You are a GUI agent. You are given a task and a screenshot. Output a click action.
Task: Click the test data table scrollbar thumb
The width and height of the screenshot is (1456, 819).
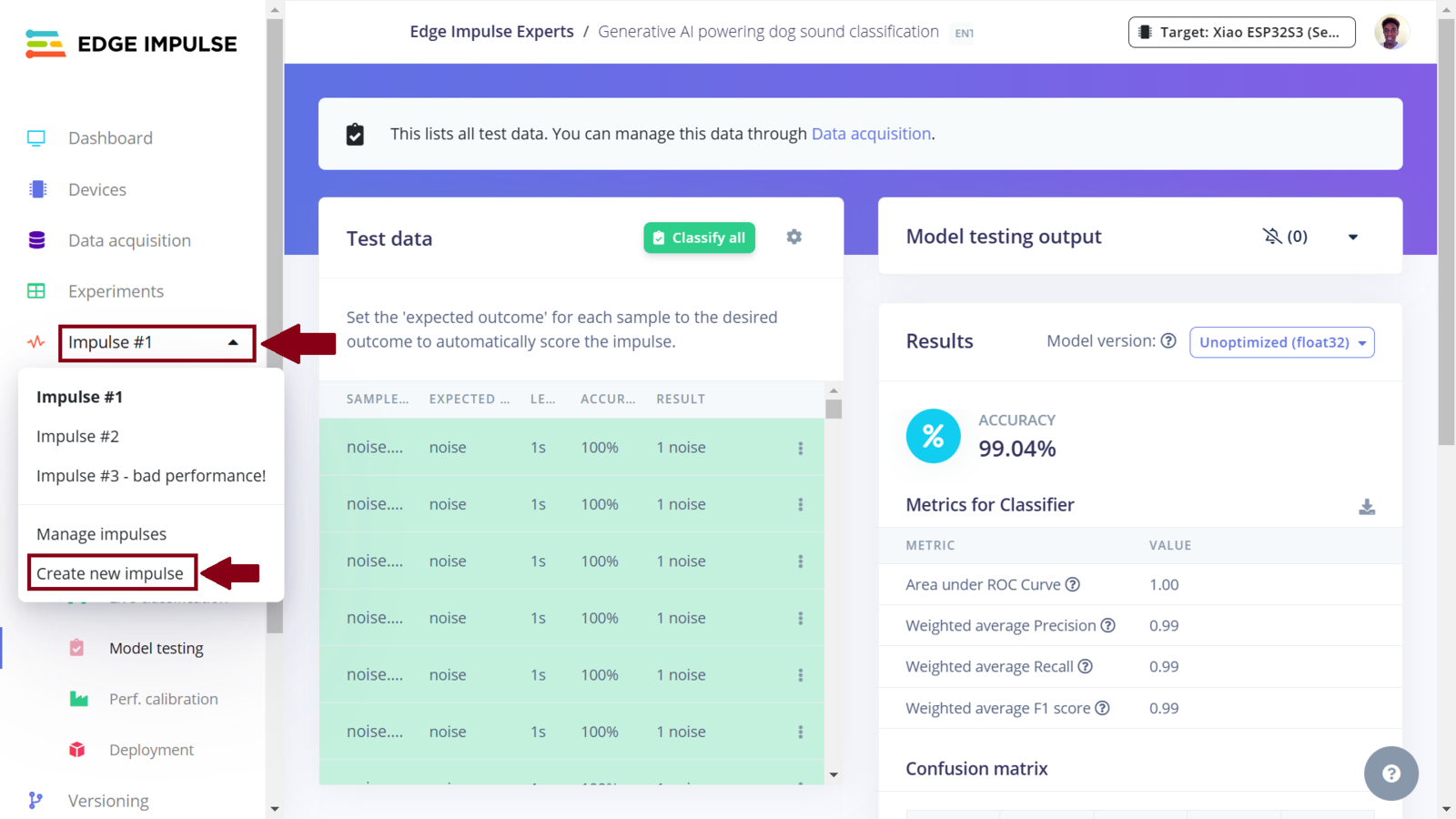[x=834, y=409]
